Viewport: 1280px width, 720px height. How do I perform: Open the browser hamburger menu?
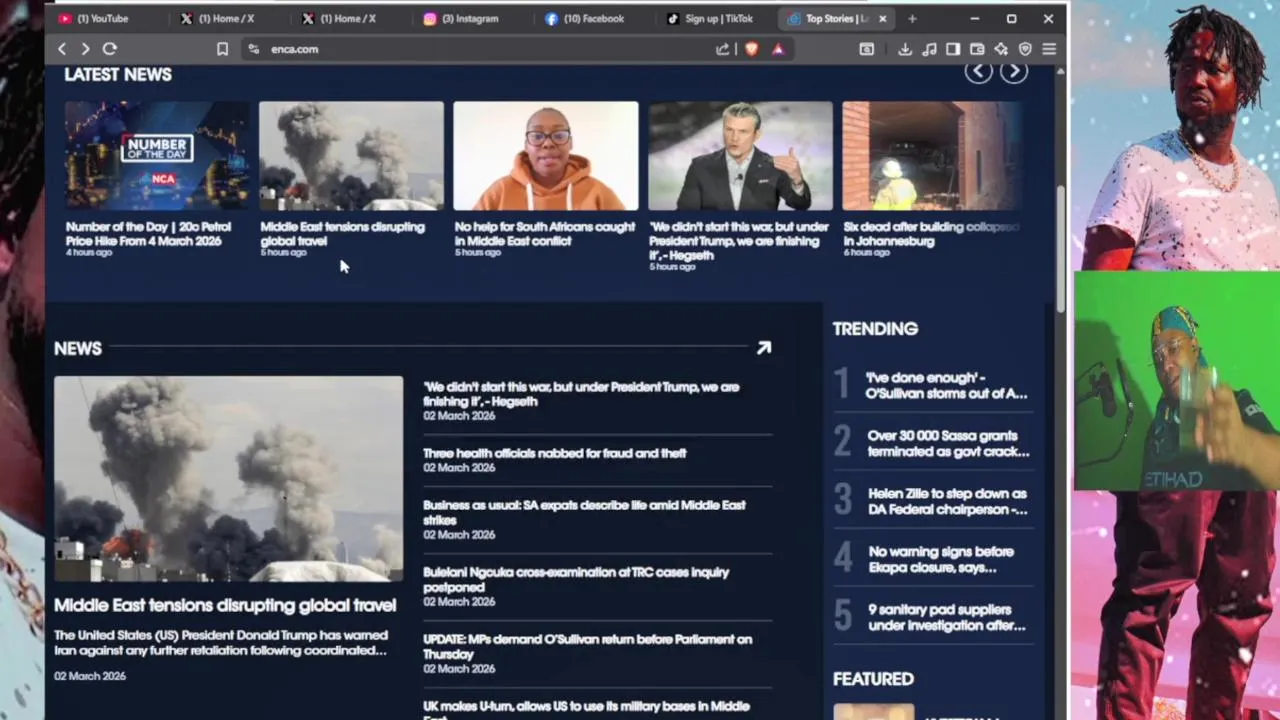[x=1049, y=49]
